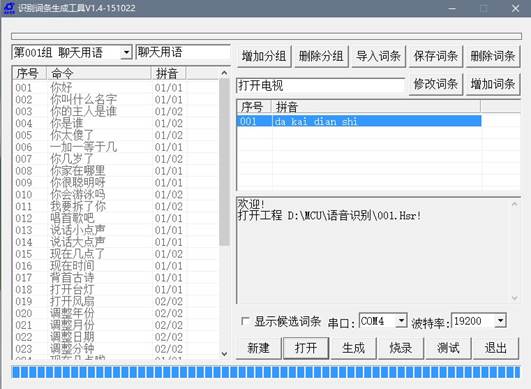Image resolution: width=531 pixels, height=389 pixels.
Task: Click the 退出 button
Action: [x=495, y=348]
